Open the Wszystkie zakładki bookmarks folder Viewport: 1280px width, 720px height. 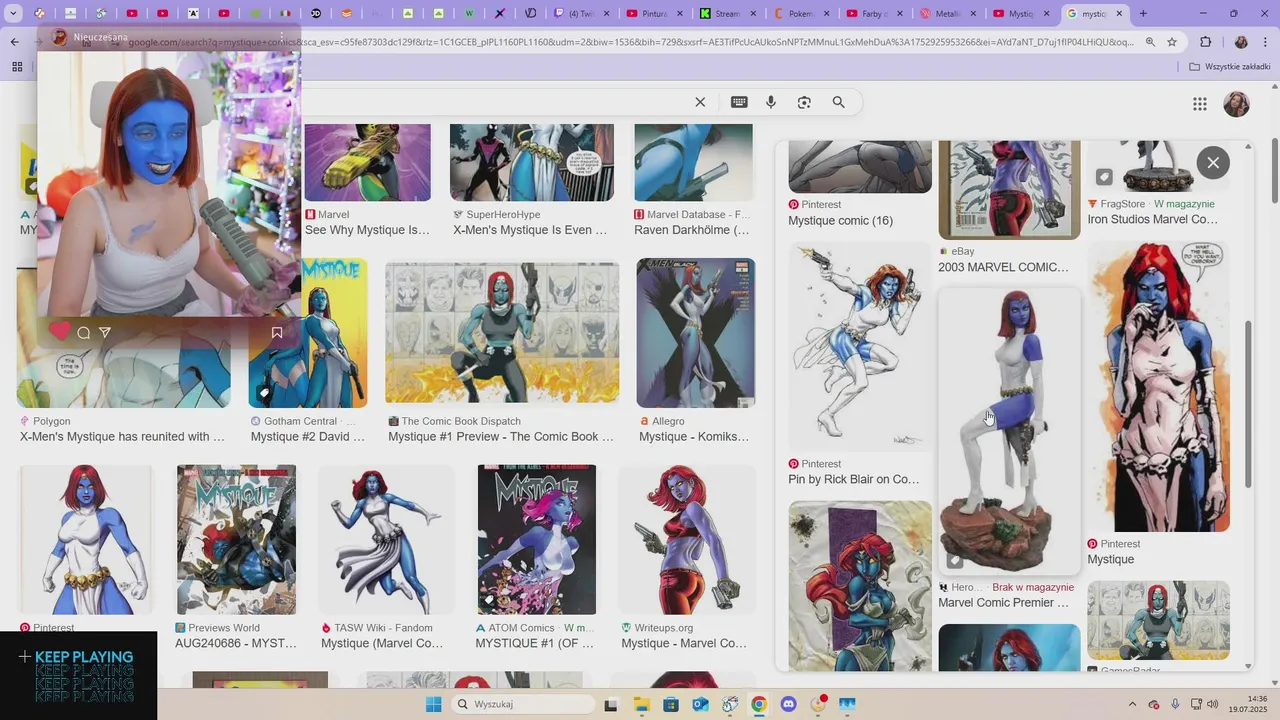click(x=1230, y=66)
